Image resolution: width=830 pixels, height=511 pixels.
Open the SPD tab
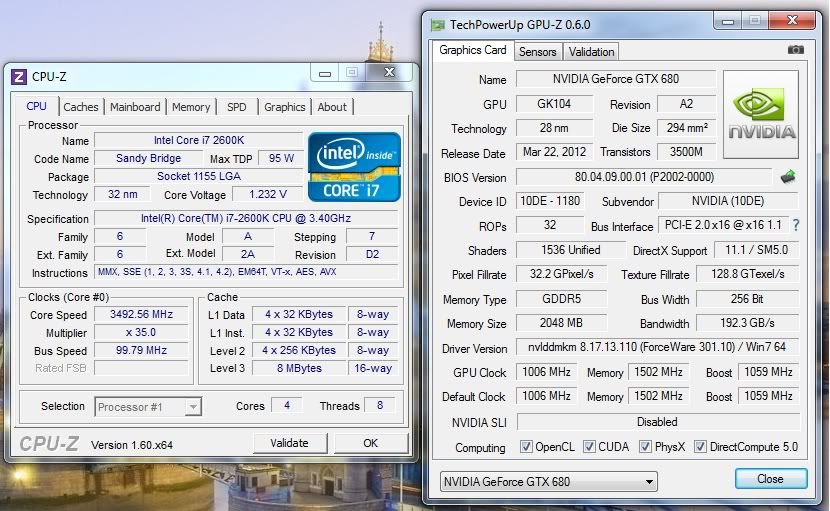[x=237, y=107]
